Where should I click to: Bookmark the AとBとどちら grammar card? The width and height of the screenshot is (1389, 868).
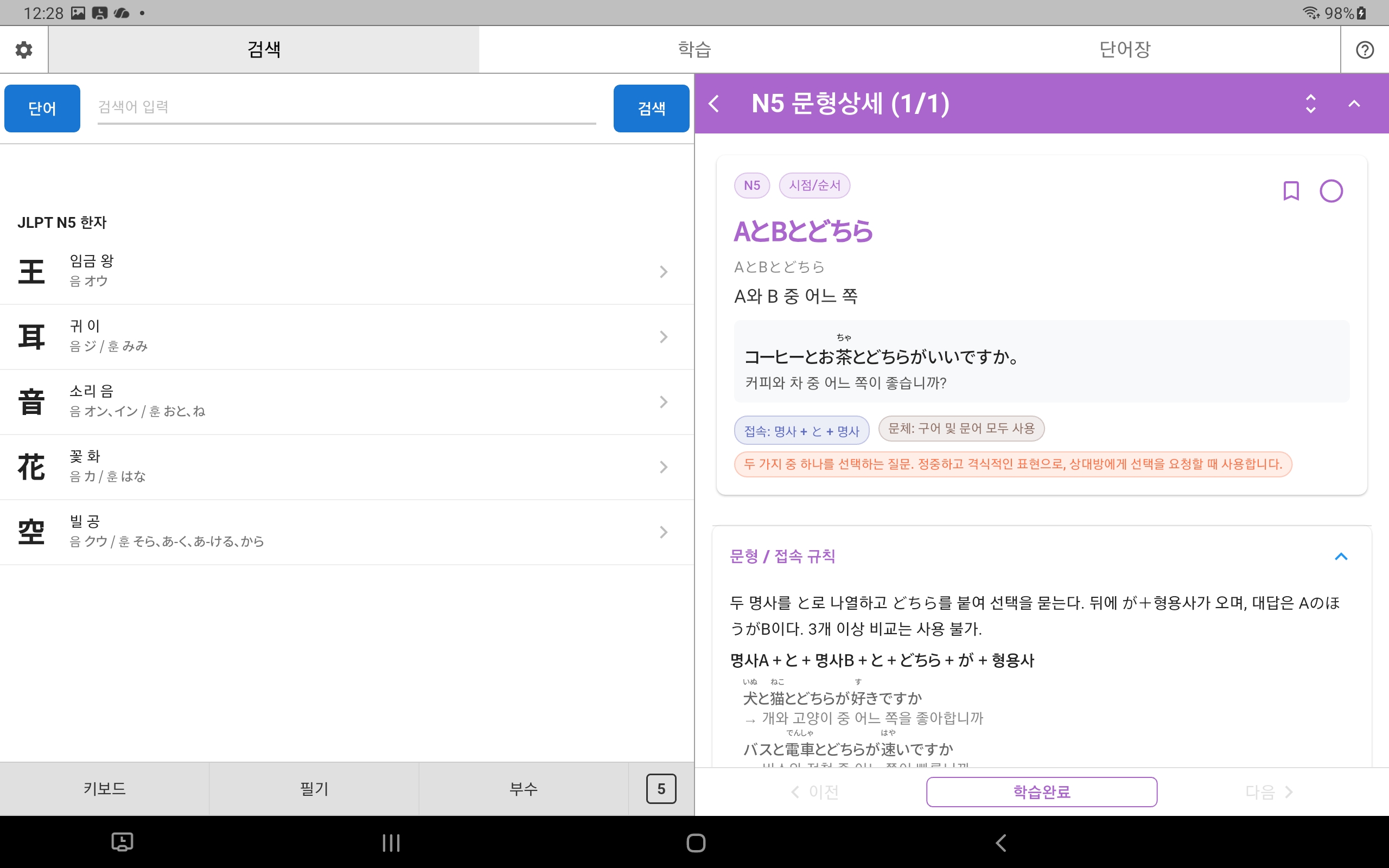[x=1291, y=190]
